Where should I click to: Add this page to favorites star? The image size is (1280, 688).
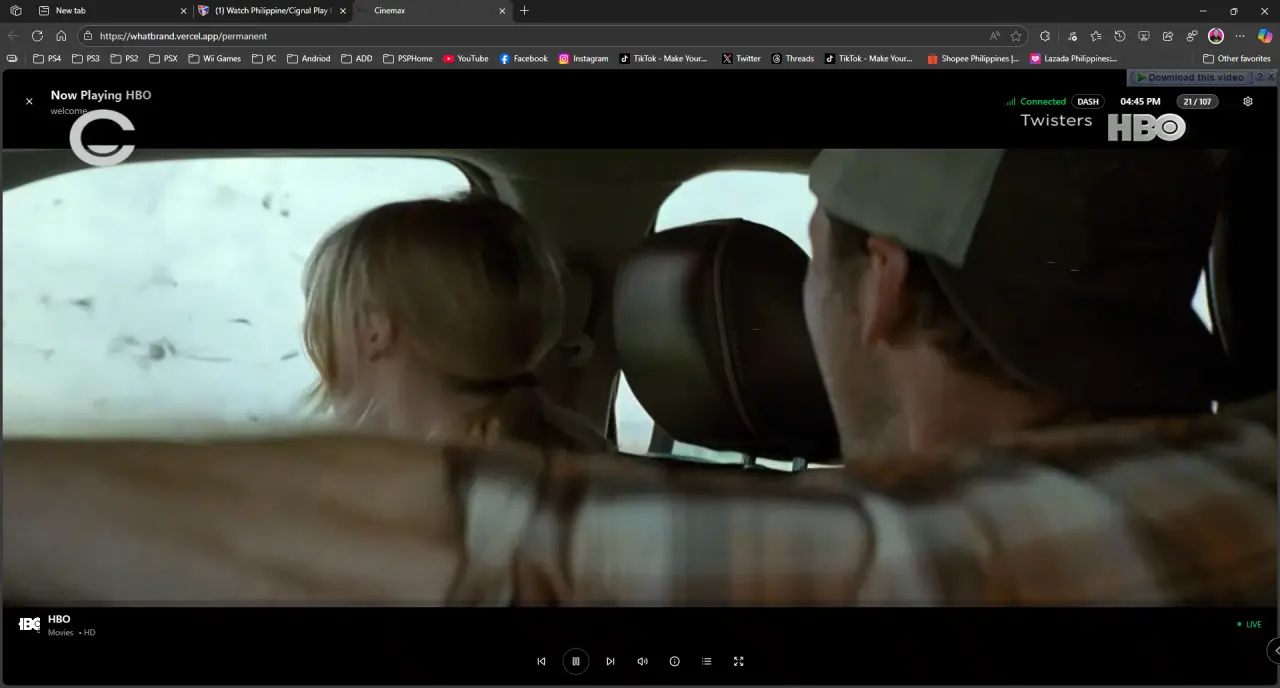[1016, 36]
